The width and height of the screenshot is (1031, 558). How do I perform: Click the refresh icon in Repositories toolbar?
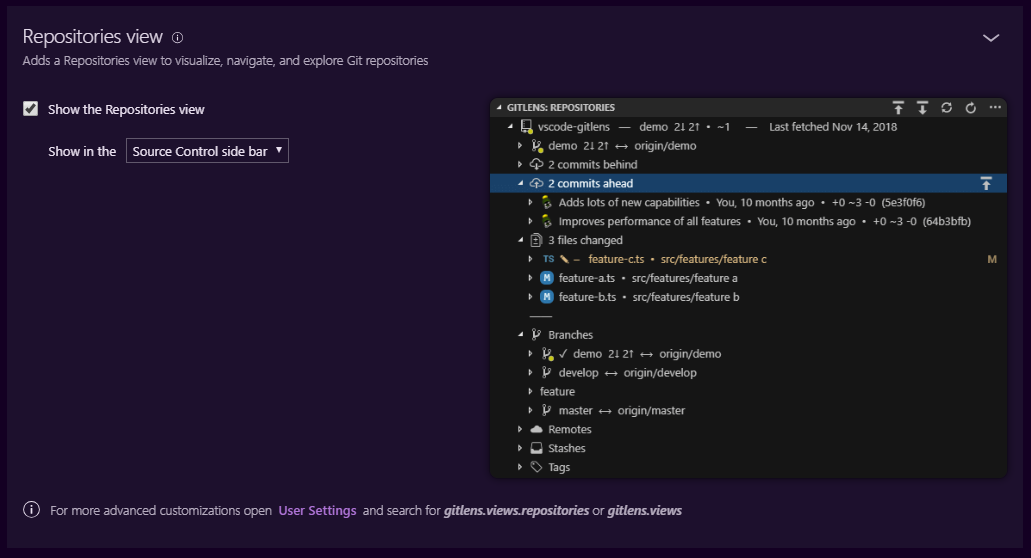[x=970, y=107]
